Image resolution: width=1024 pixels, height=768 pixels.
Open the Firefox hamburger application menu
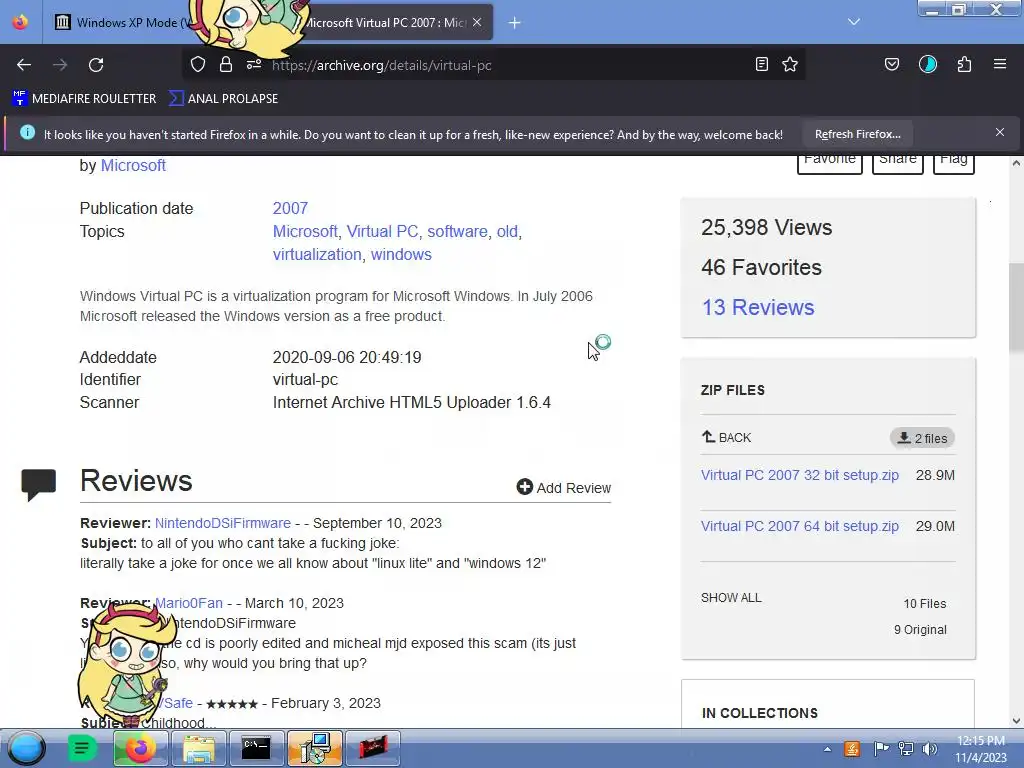click(x=1000, y=65)
